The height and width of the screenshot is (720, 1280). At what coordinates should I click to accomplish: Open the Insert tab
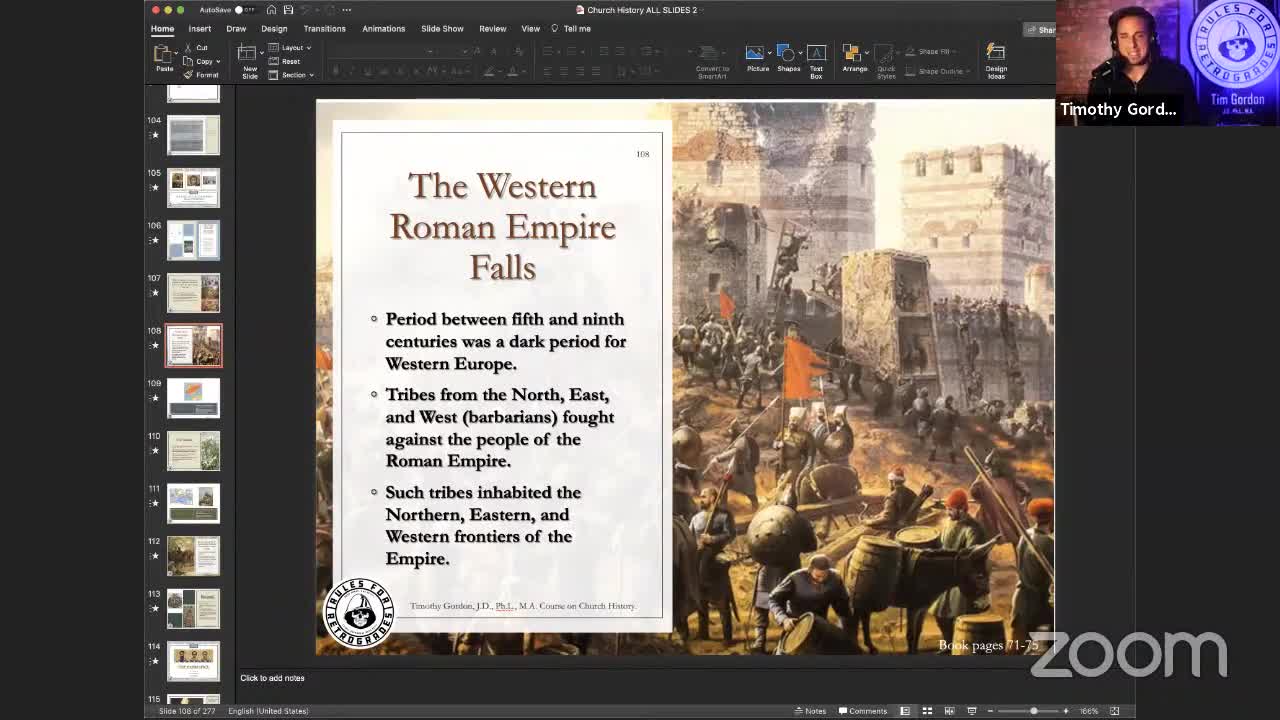pos(200,29)
